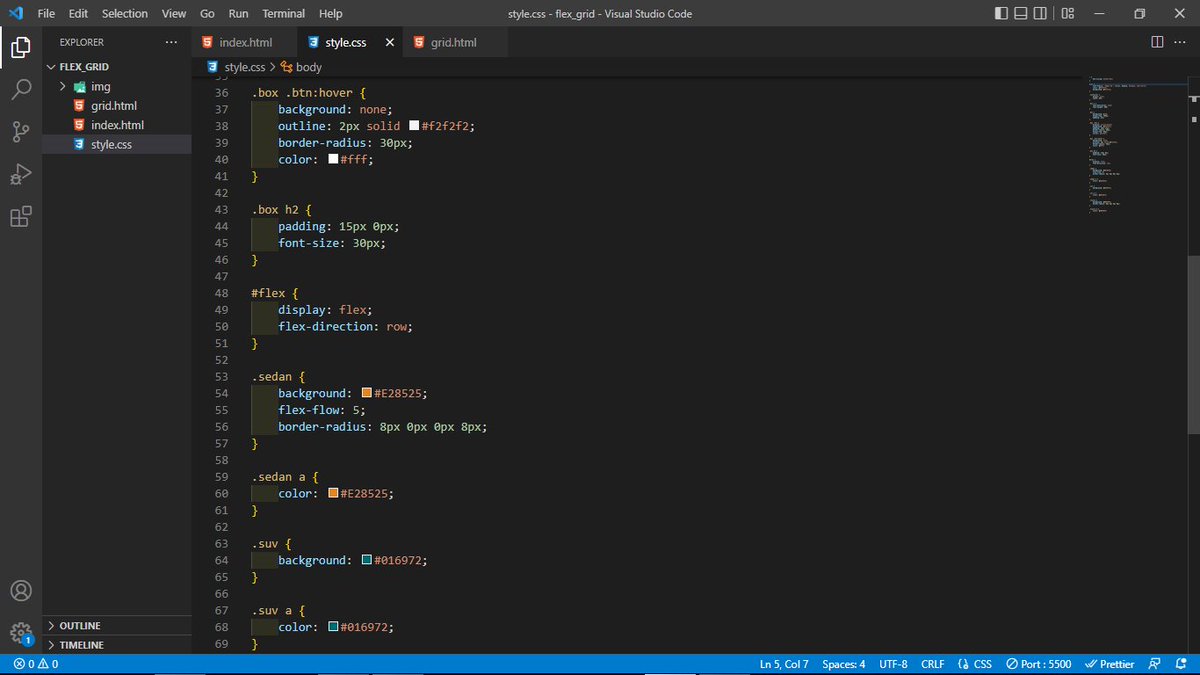Click the VS Code logo icon
Viewport: 1200px width, 675px height.
[x=15, y=13]
